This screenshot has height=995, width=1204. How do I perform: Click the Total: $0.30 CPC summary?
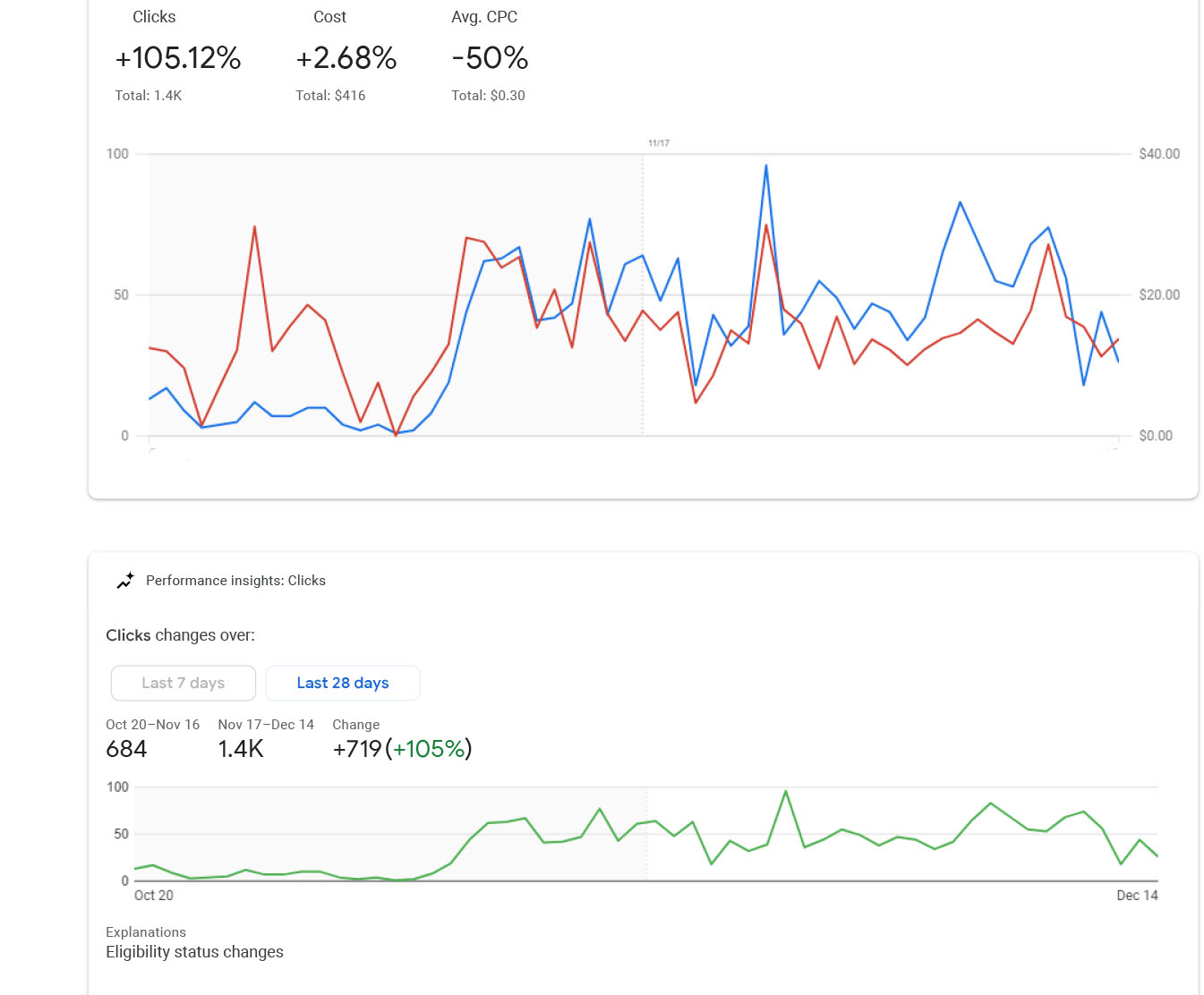click(488, 96)
